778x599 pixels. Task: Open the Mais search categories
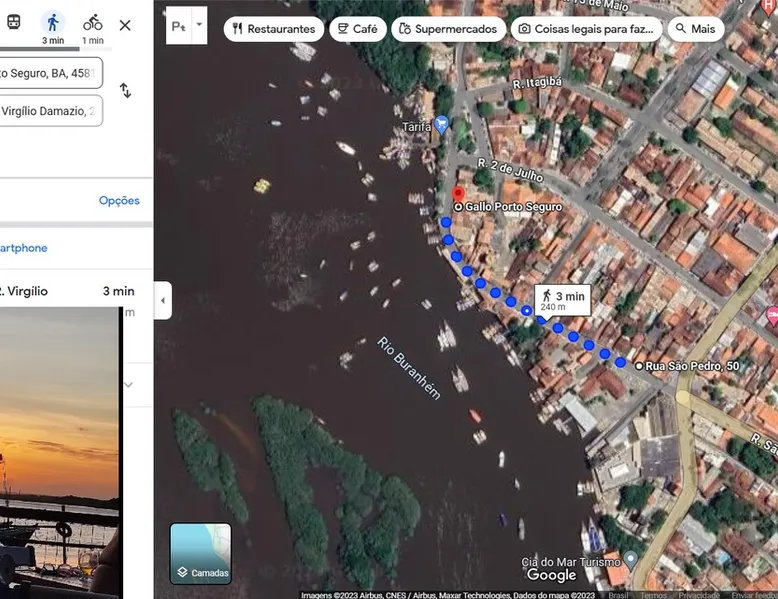point(695,29)
